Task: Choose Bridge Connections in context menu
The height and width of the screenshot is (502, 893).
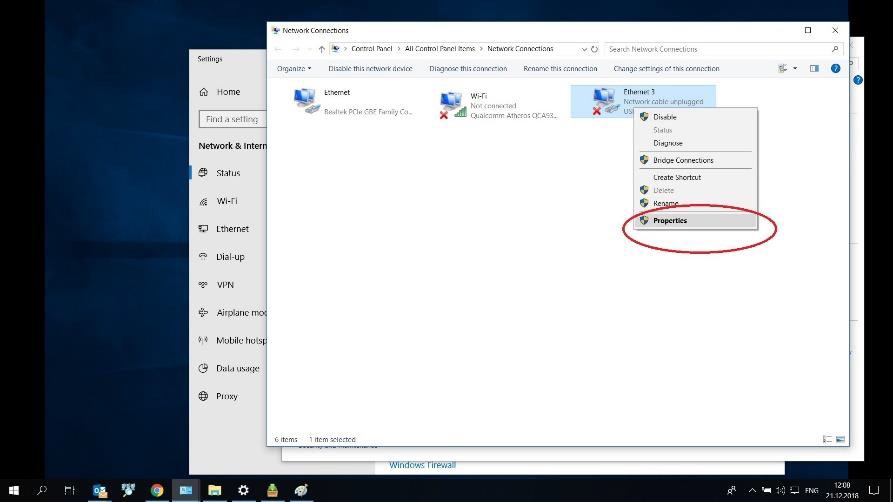Action: 696,160
